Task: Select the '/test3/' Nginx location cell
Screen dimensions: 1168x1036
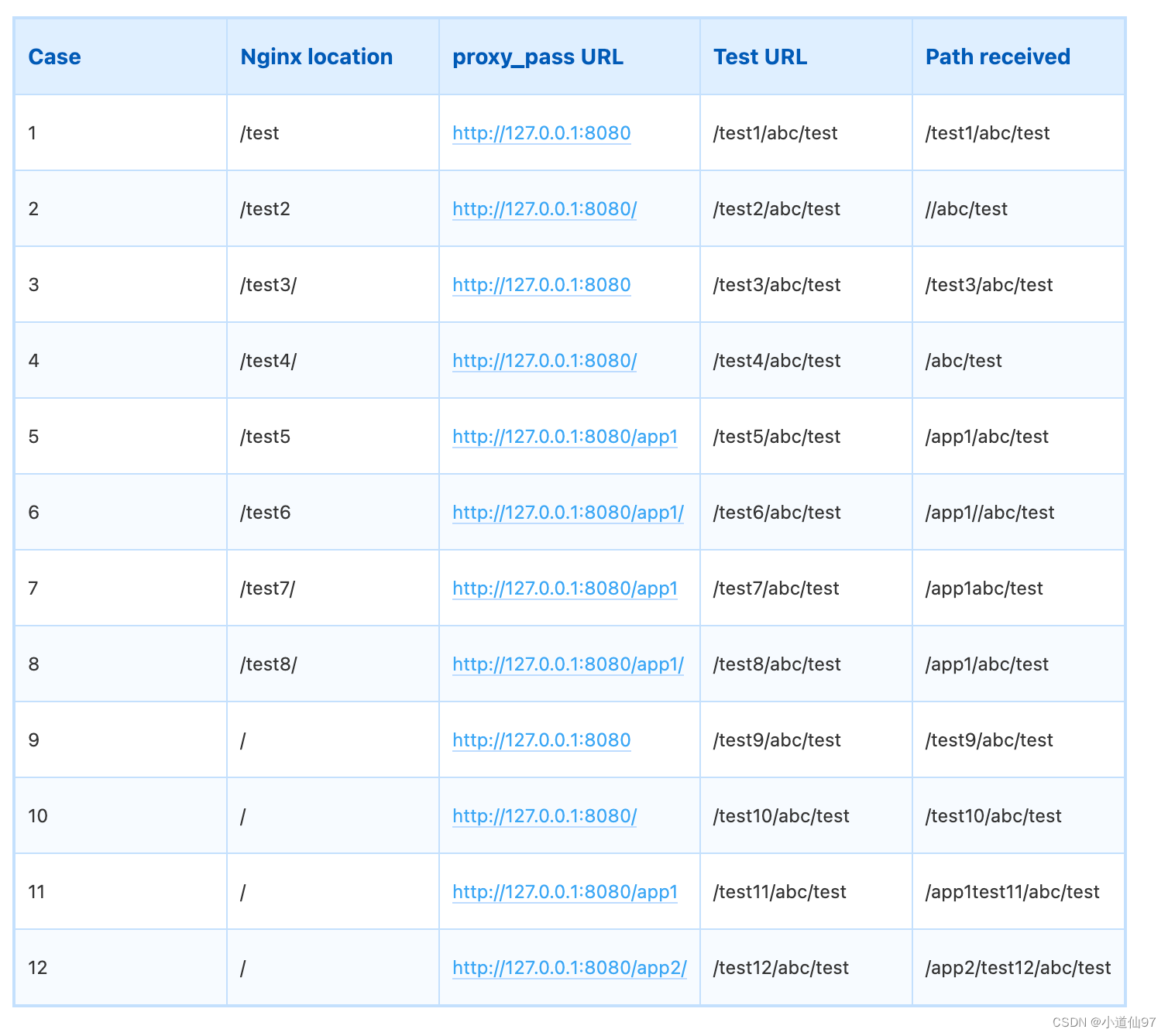Action: click(x=333, y=285)
